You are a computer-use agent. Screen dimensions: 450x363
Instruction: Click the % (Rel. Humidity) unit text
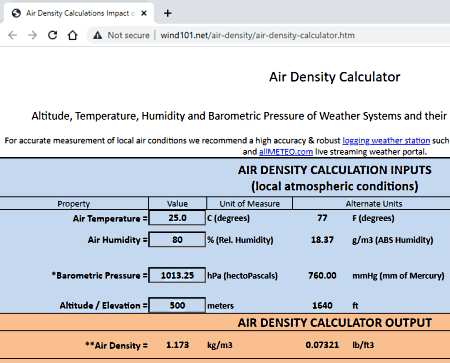pyautogui.click(x=240, y=240)
